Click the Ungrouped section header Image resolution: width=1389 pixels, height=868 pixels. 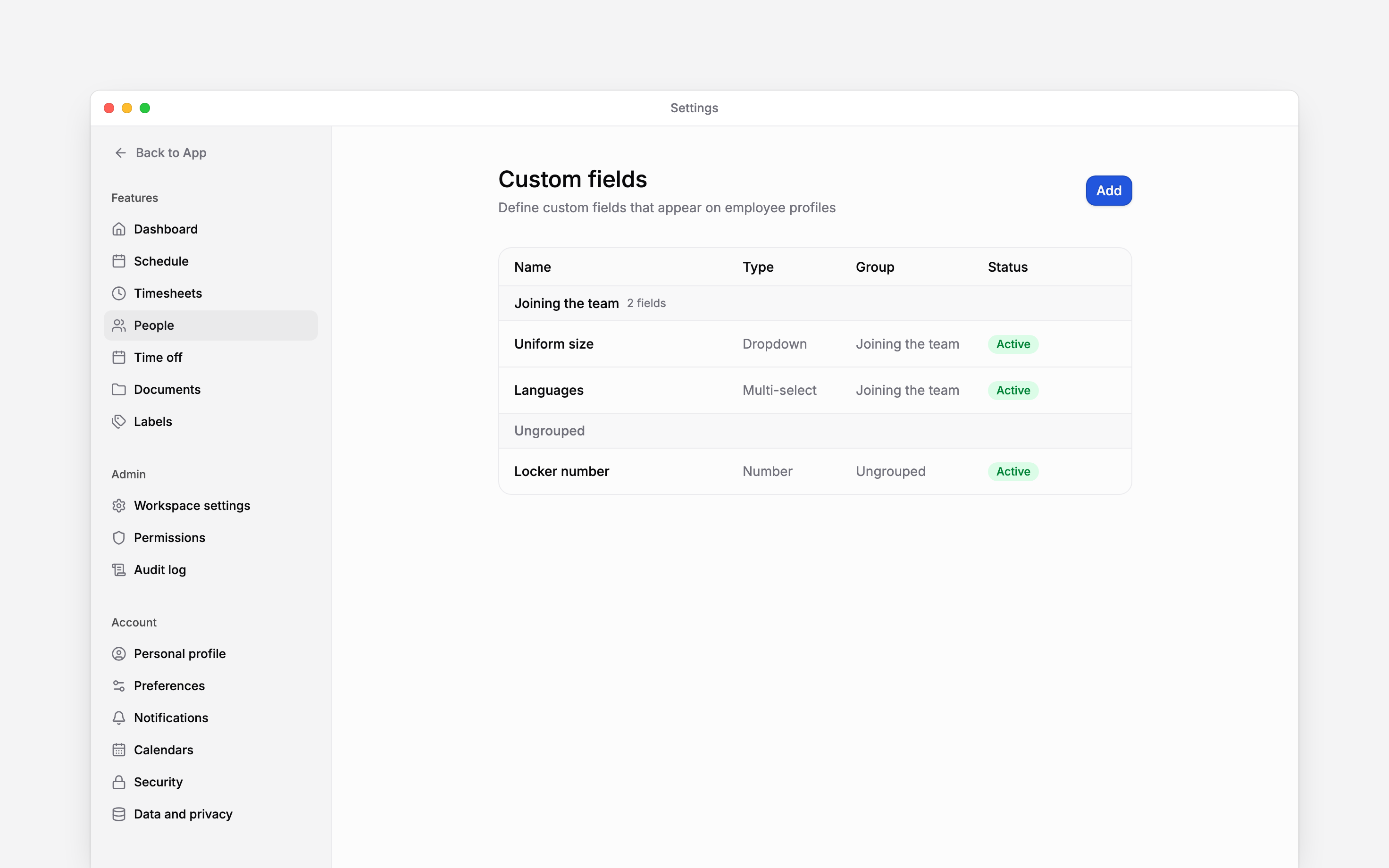pos(815,431)
